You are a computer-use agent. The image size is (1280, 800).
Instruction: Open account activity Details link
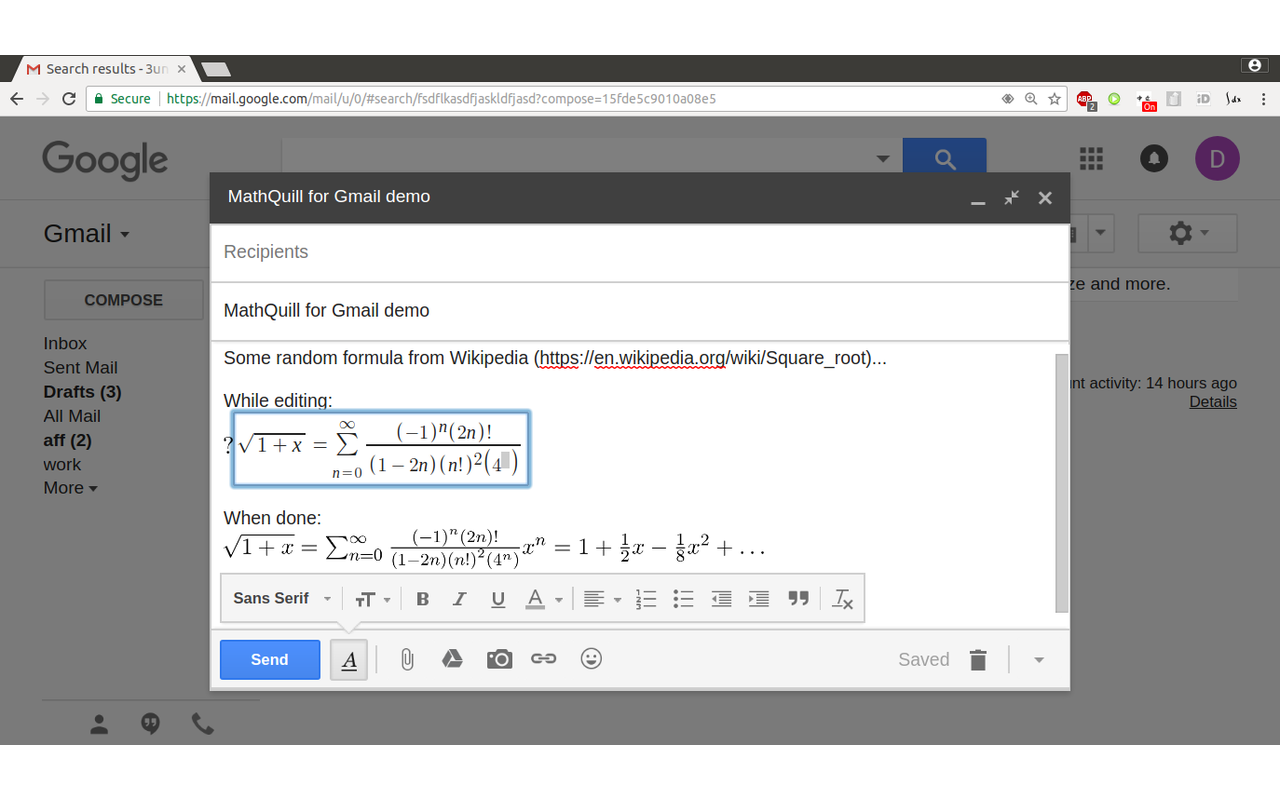pos(1213,402)
